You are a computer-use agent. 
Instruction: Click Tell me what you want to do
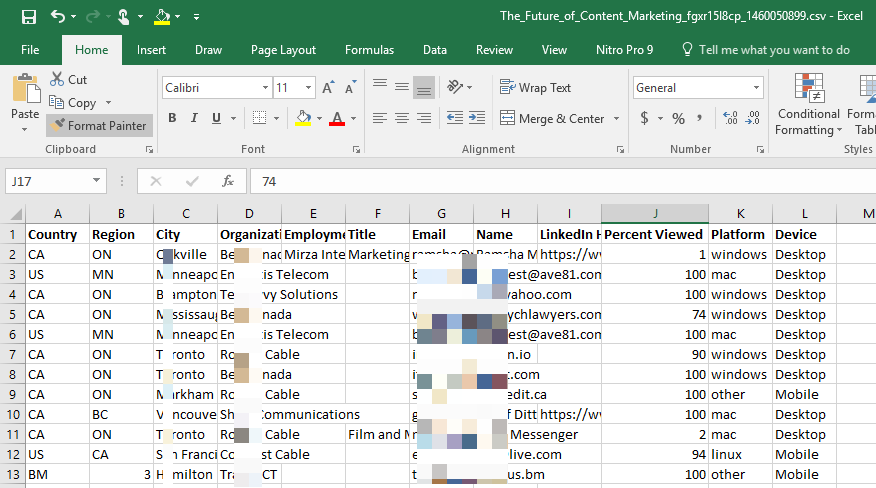766,50
